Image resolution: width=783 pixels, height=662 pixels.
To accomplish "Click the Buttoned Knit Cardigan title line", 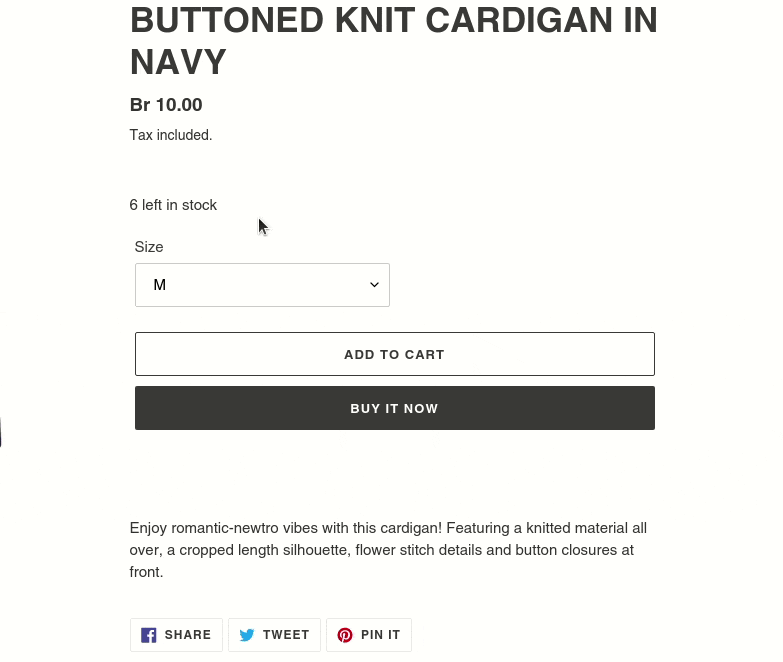I will pos(394,20).
